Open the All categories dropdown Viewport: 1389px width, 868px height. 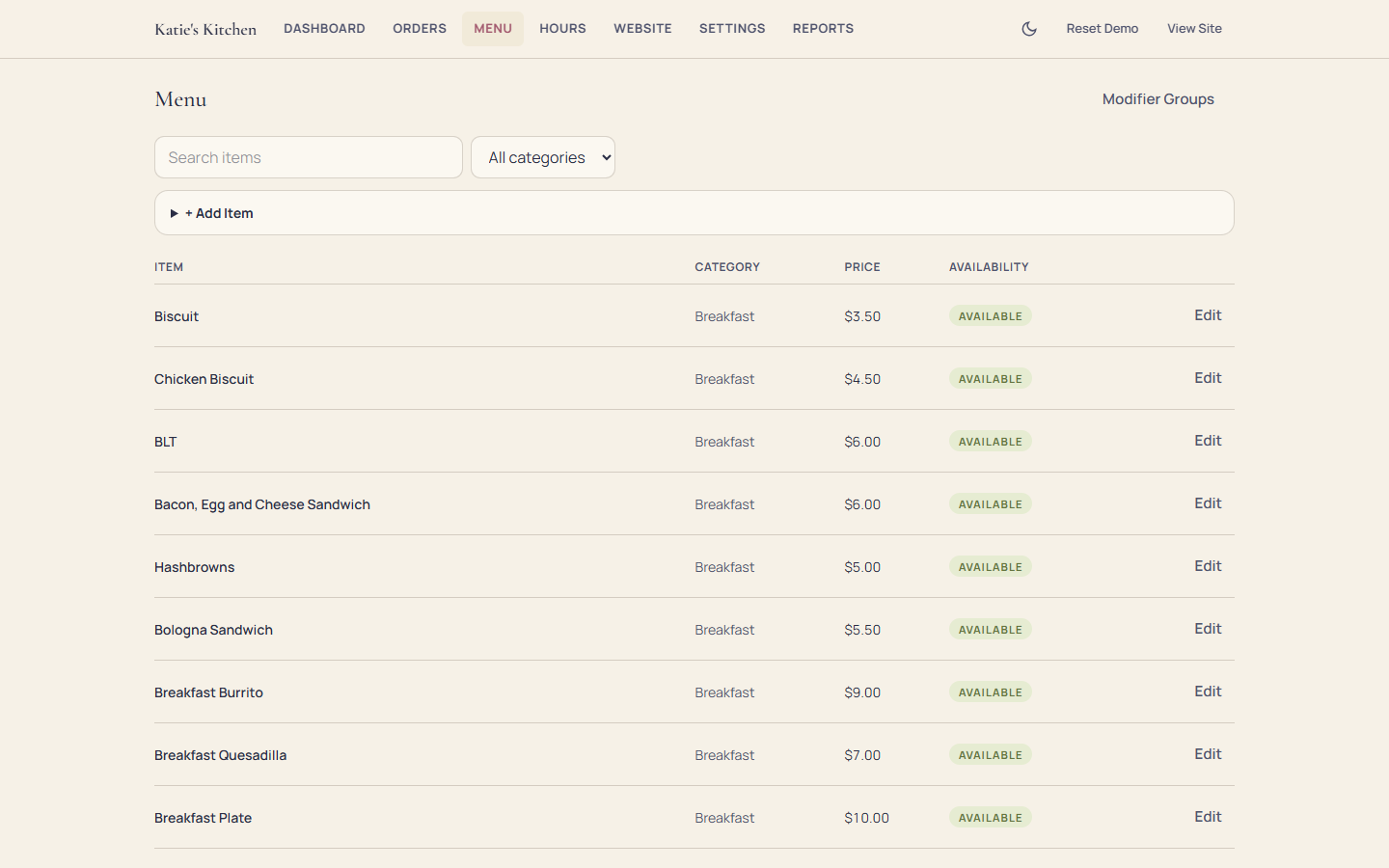click(543, 157)
